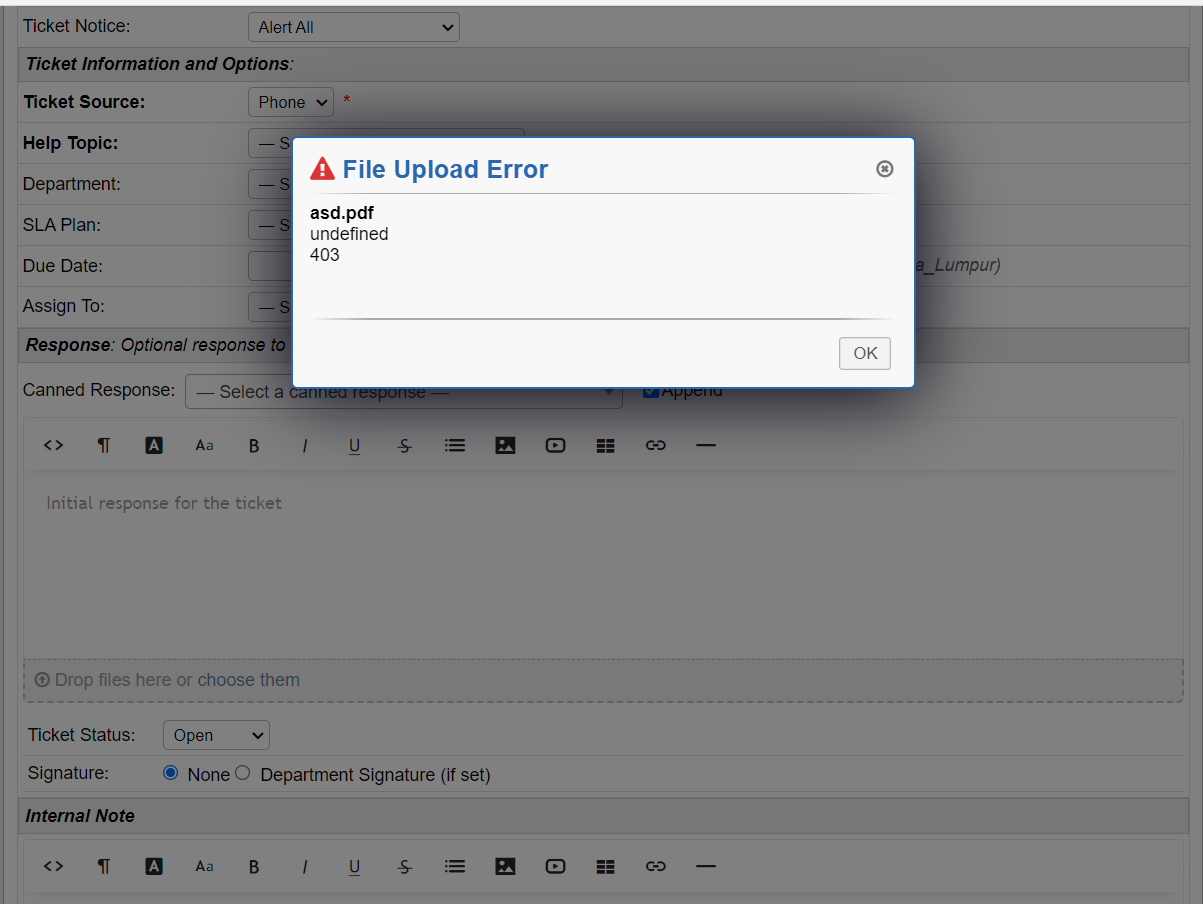Apply italic in response editor toolbar

coord(304,446)
